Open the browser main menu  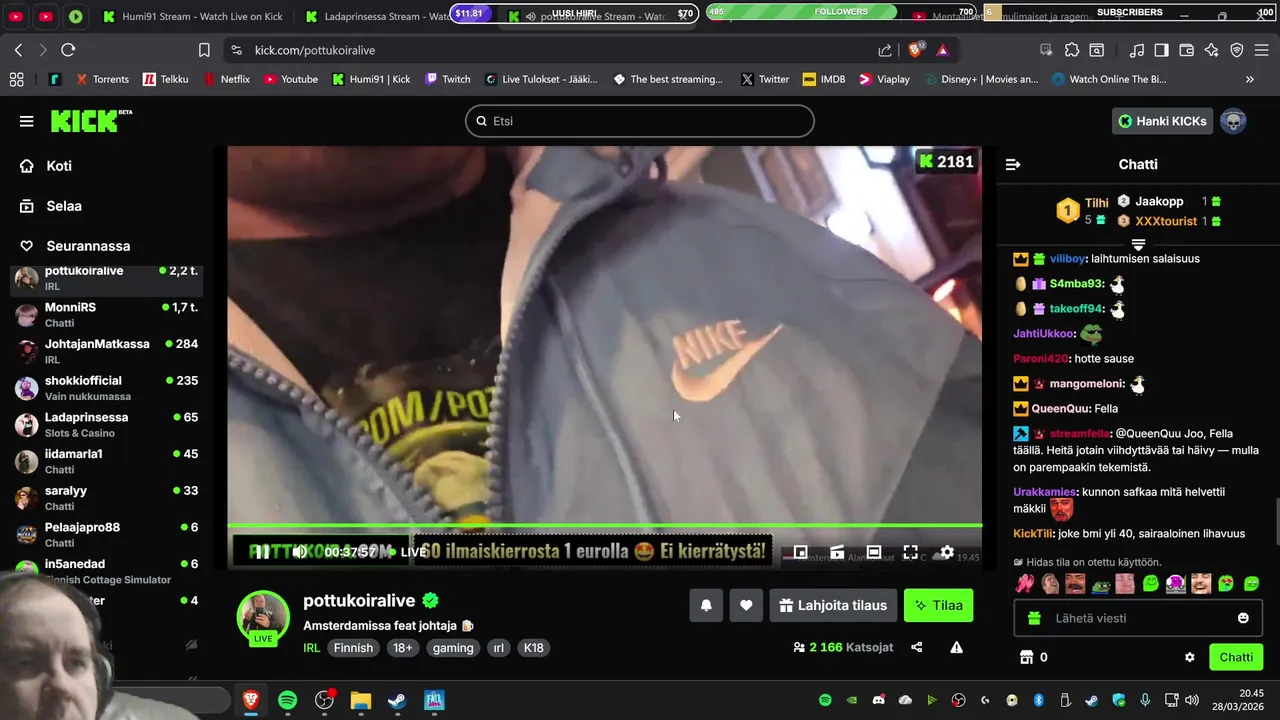tap(1263, 50)
